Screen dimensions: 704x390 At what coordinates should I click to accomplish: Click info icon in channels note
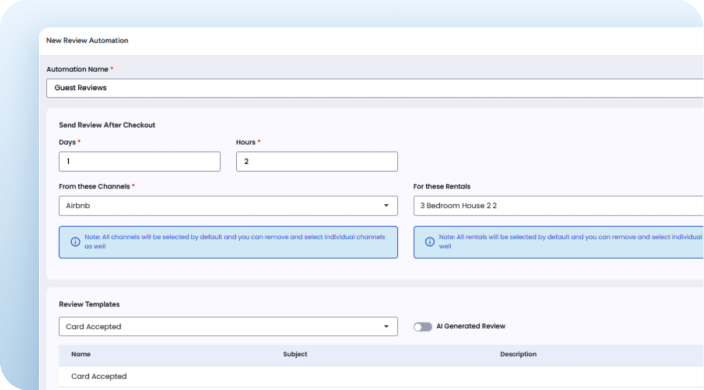click(x=75, y=242)
